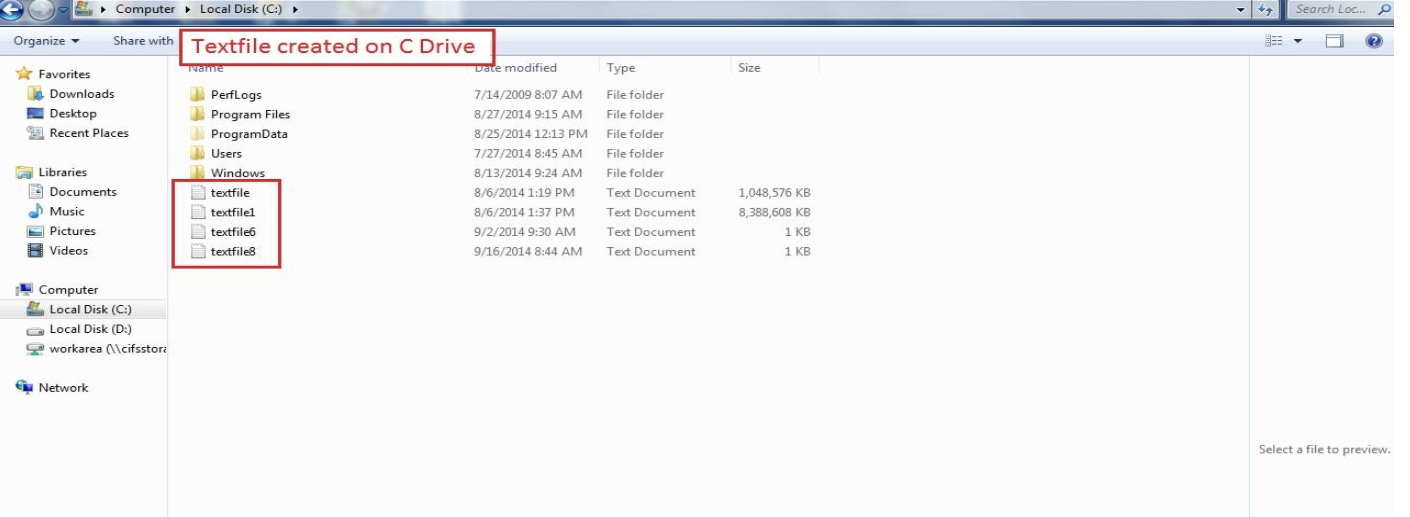Click the Back navigation arrow button
Image resolution: width=1410 pixels, height=517 pixels.
(12, 10)
